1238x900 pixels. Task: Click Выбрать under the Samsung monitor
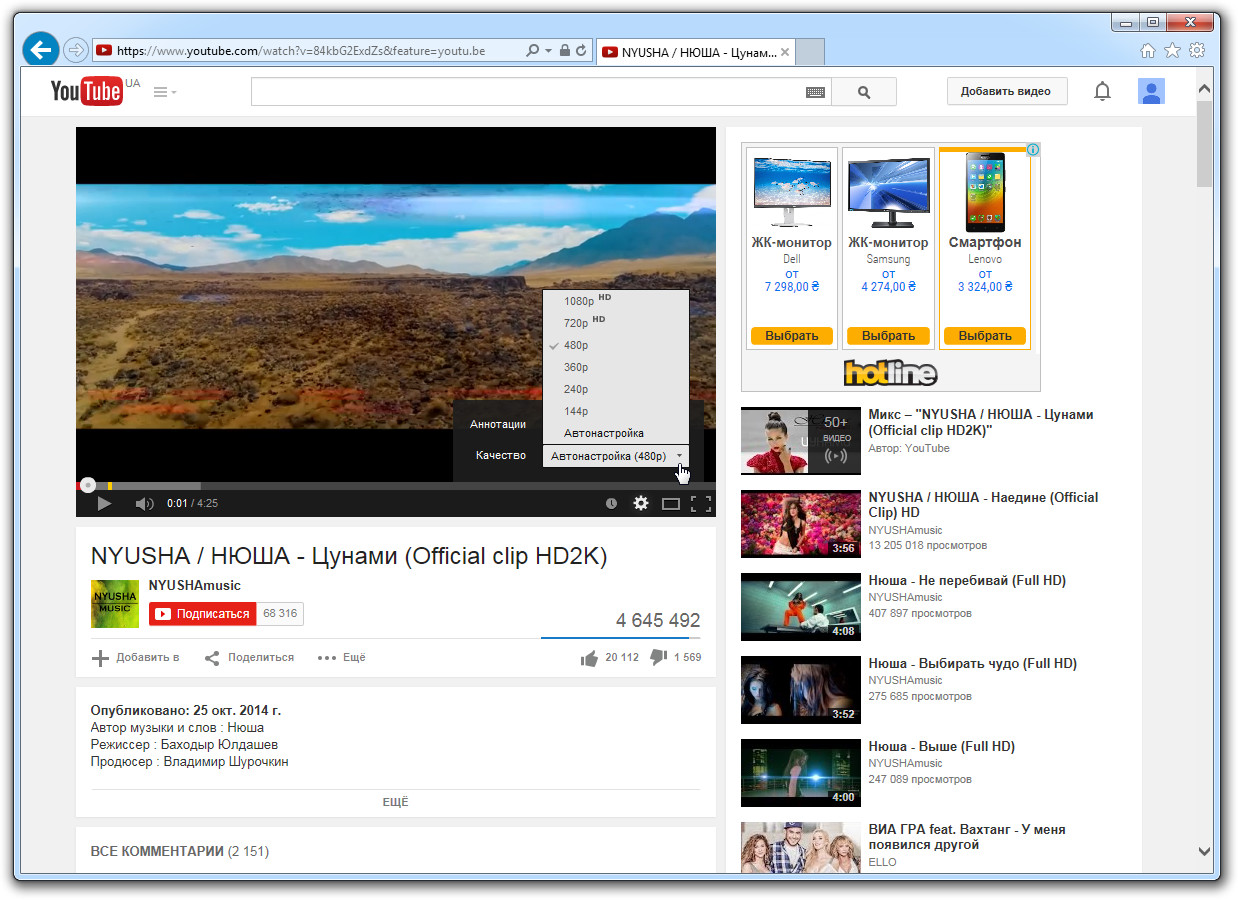pos(889,336)
